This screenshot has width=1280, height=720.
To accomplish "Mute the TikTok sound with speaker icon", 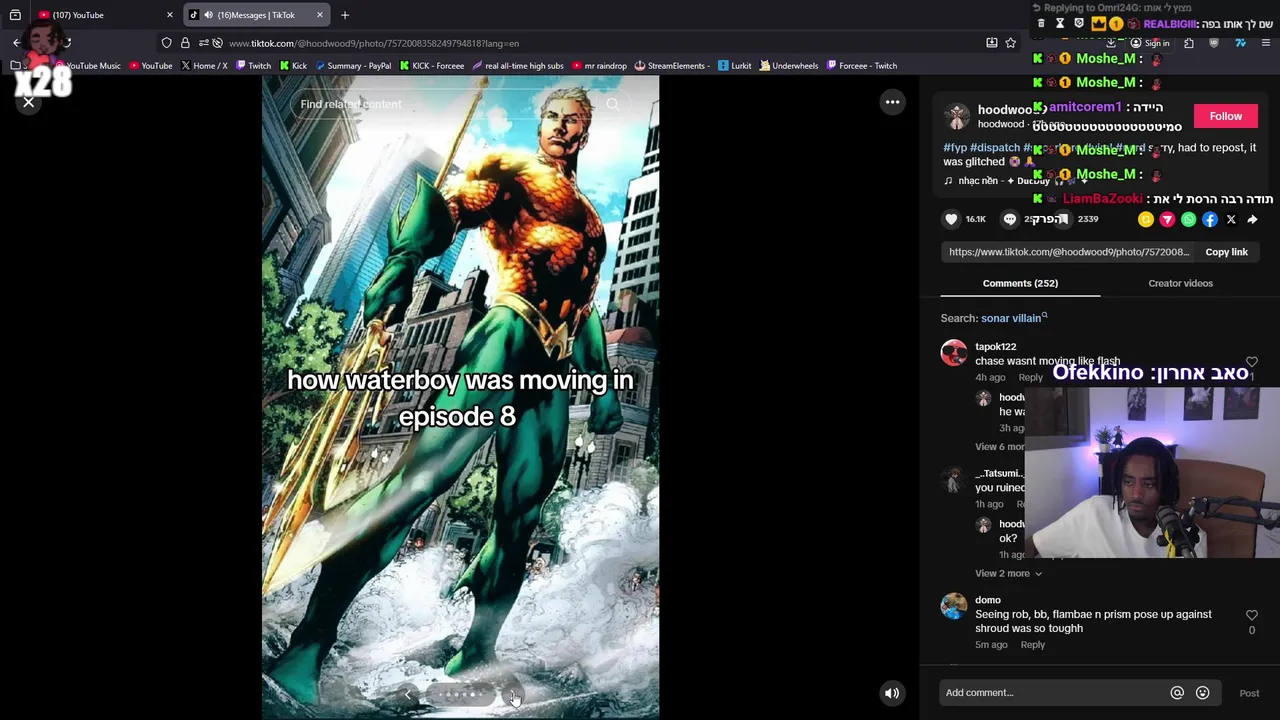I will coord(891,693).
